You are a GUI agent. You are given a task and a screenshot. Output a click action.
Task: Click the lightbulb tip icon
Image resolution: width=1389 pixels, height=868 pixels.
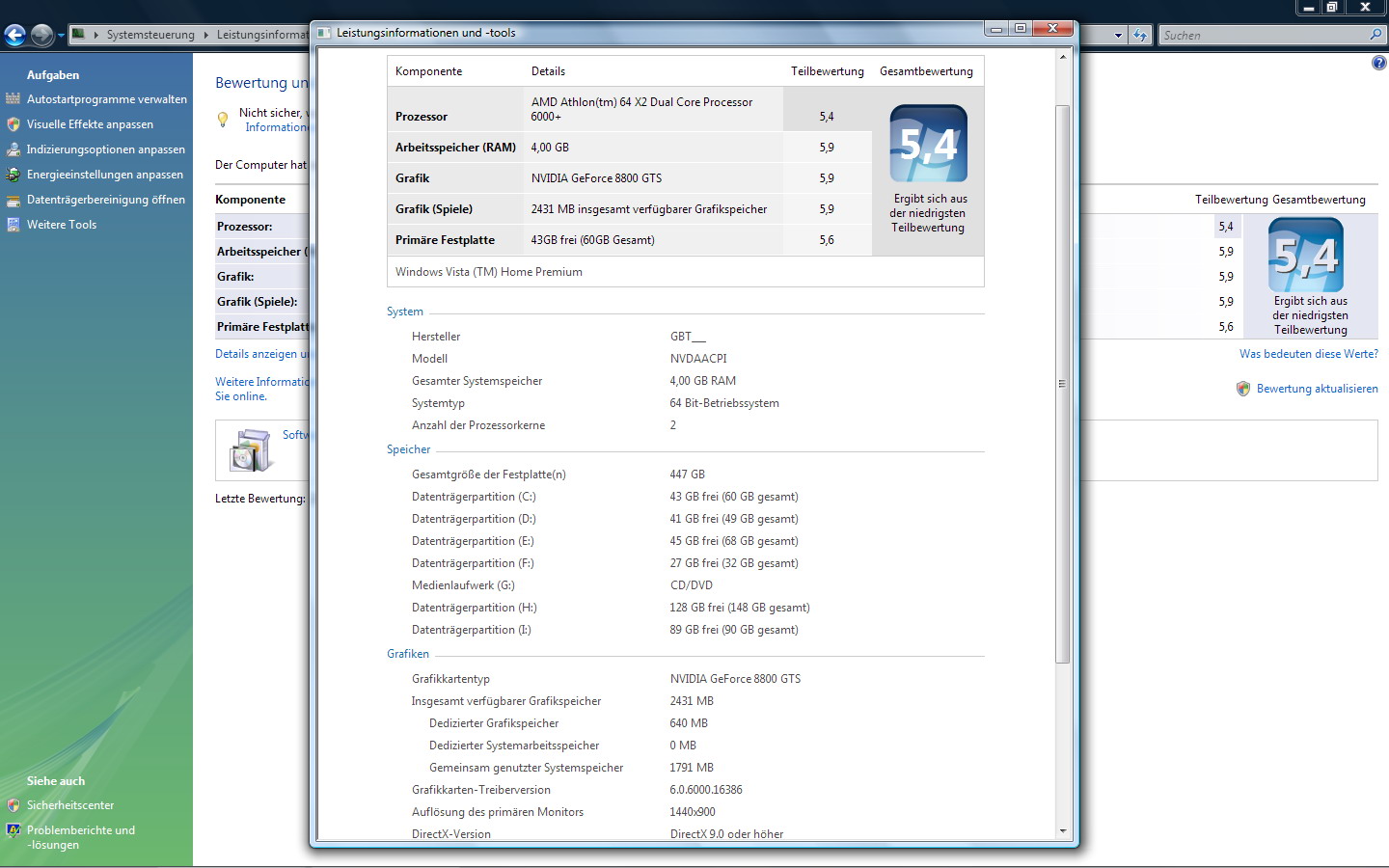[x=223, y=120]
